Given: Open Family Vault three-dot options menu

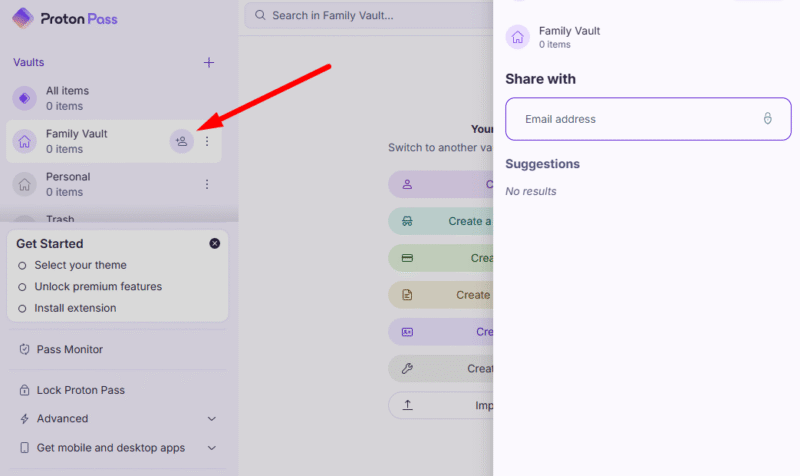Looking at the screenshot, I should (x=207, y=141).
